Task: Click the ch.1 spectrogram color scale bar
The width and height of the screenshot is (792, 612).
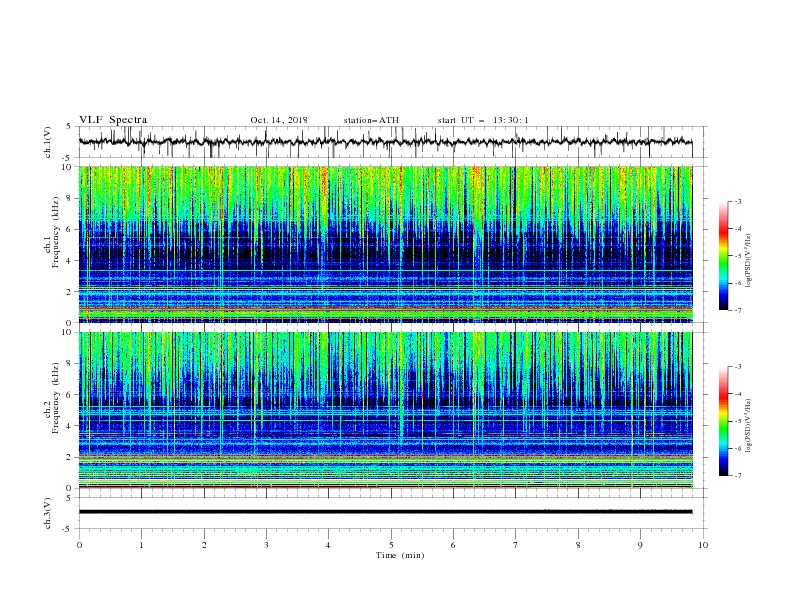Action: [x=724, y=256]
